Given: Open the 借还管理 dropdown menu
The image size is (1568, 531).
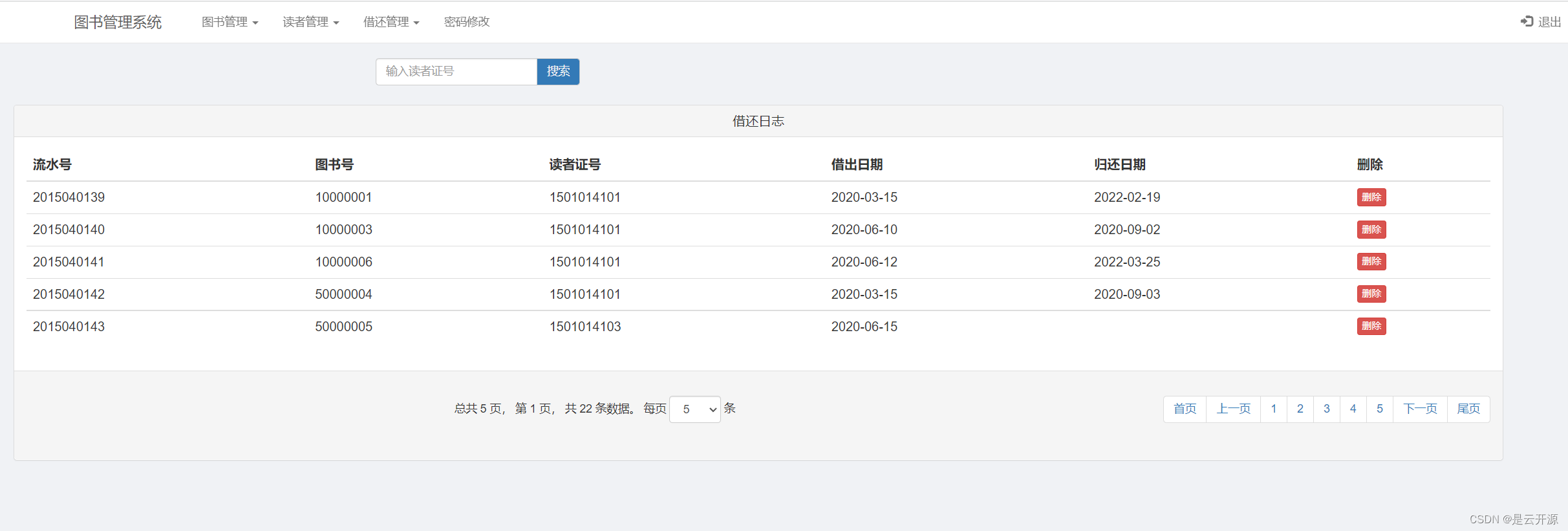Looking at the screenshot, I should pos(391,22).
